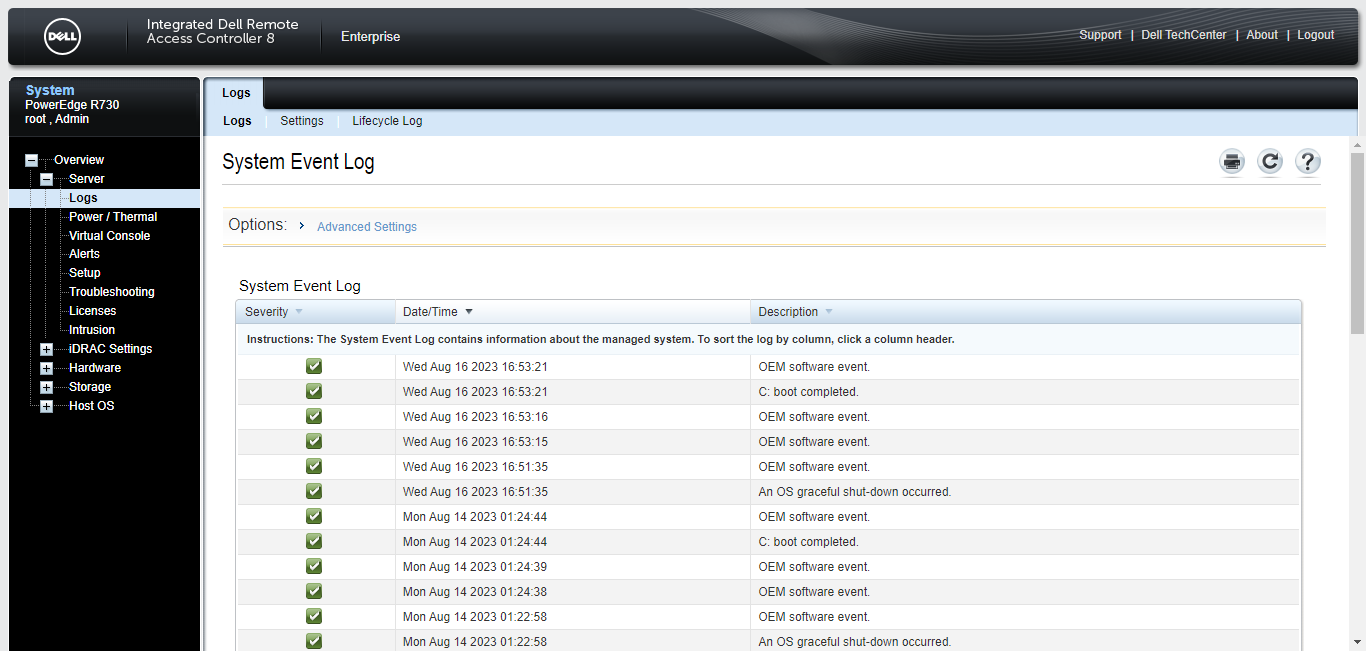Expand the Host OS tree node
The width and height of the screenshot is (1366, 651).
(46, 406)
